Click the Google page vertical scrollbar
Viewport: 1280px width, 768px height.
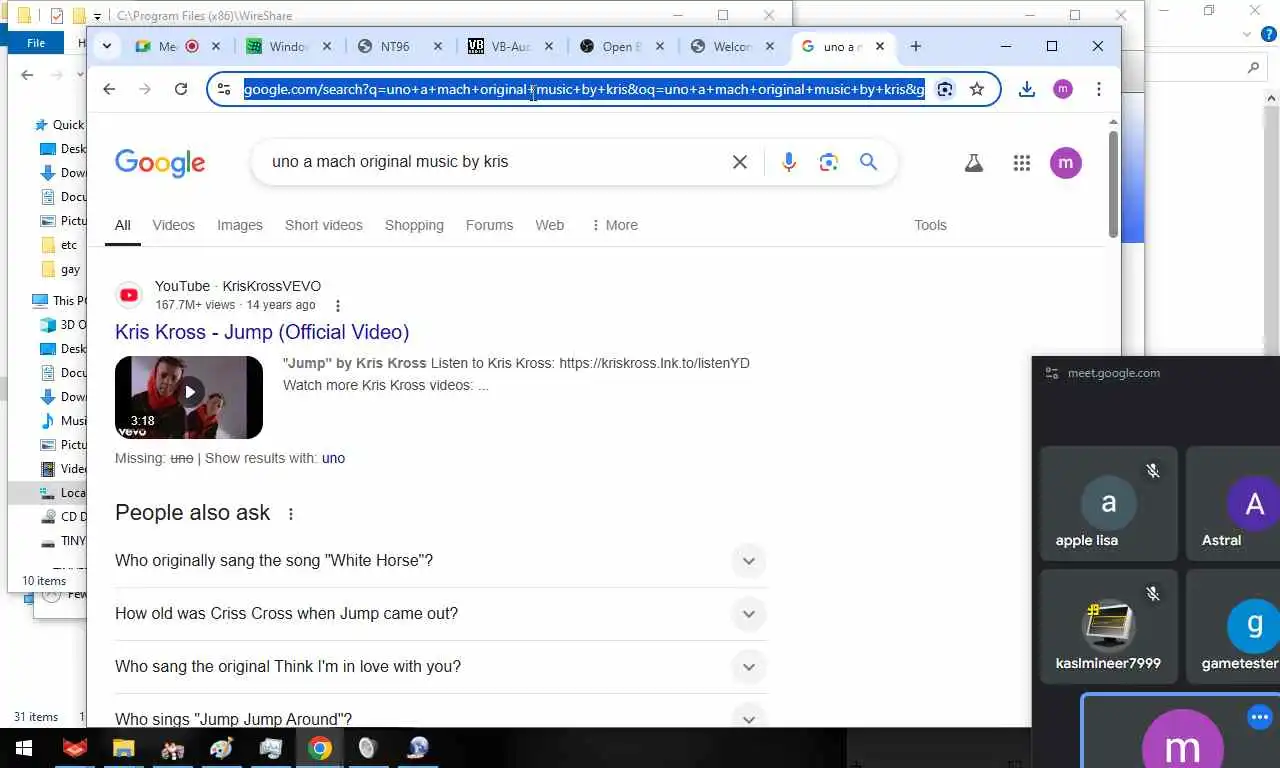pyautogui.click(x=1113, y=182)
